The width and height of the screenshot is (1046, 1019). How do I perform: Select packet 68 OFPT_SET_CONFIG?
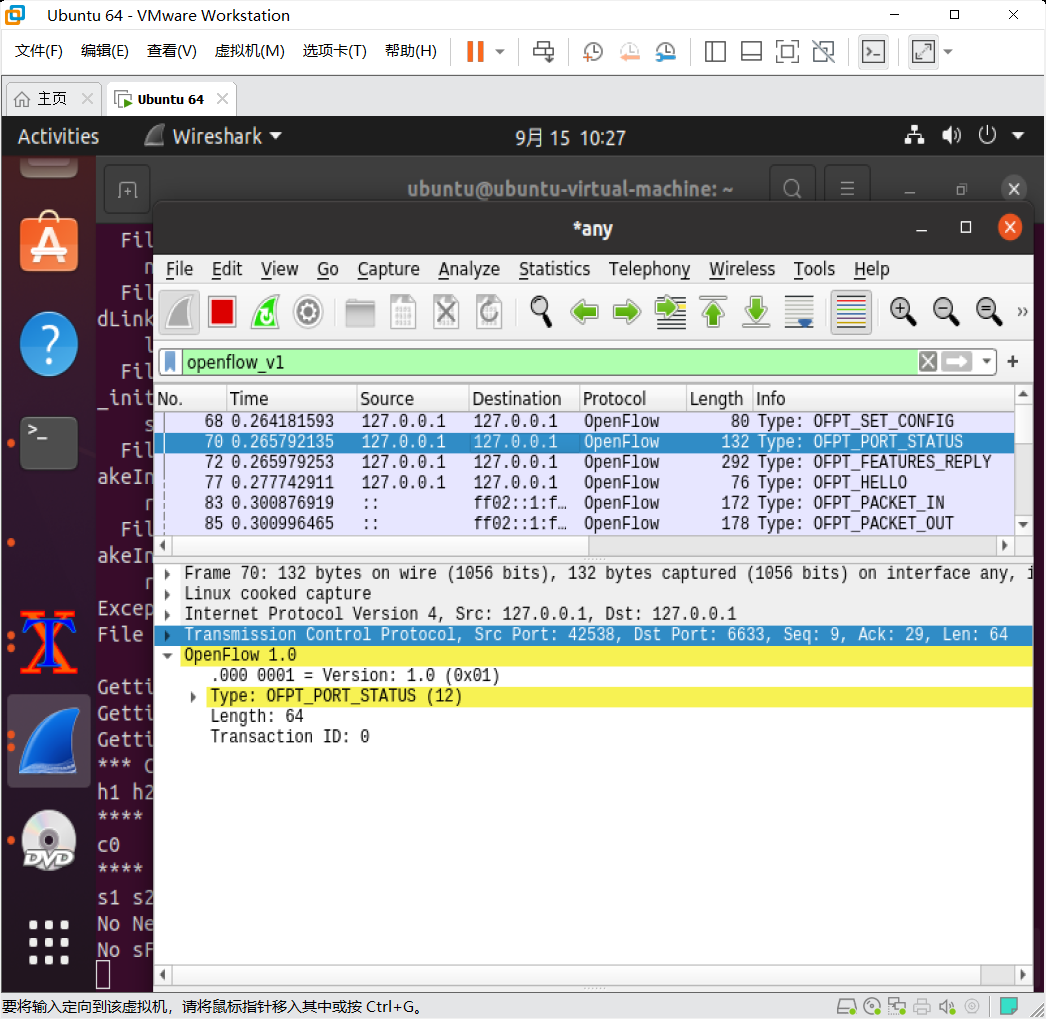tap(584, 421)
